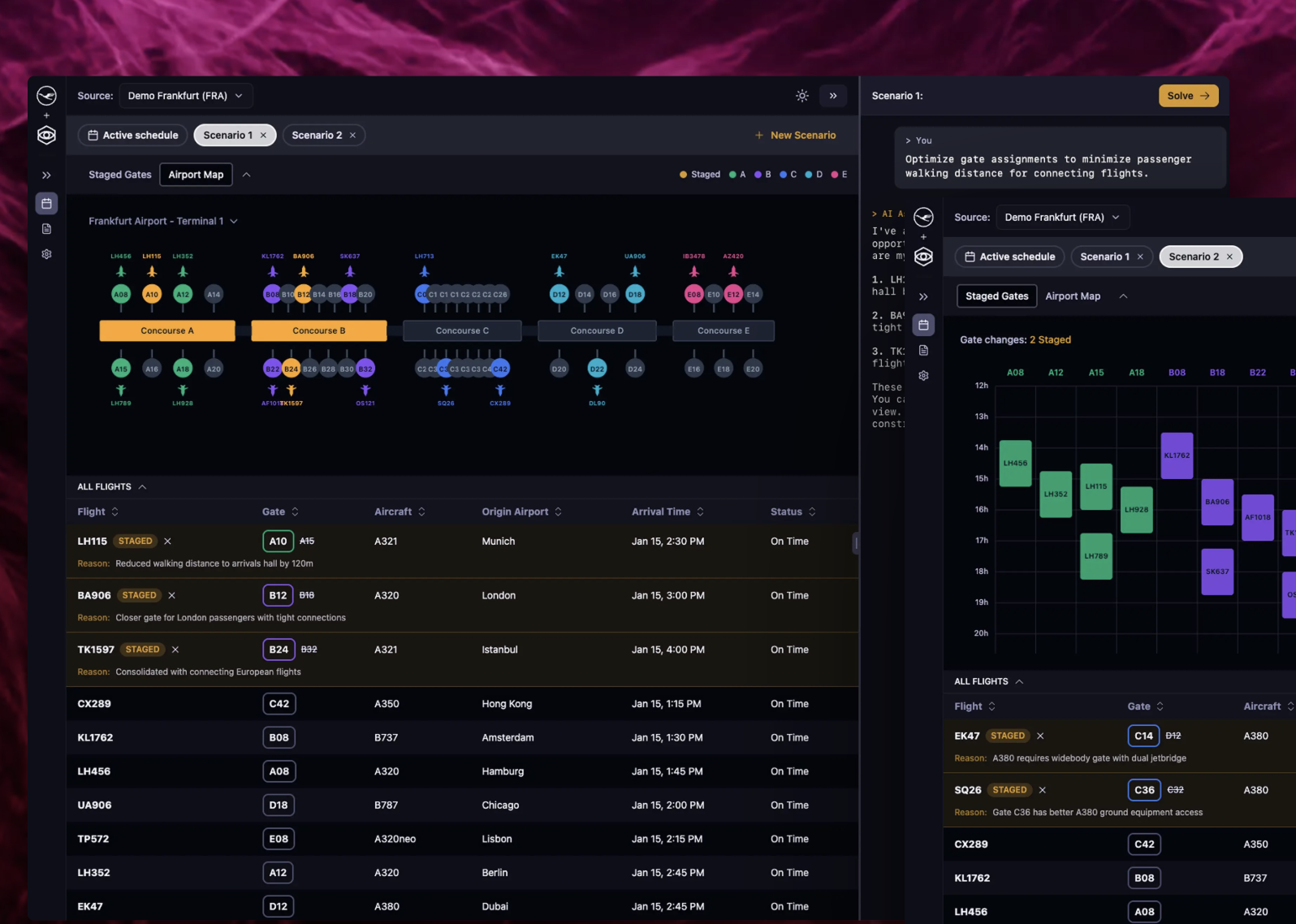Image resolution: width=1296 pixels, height=924 pixels.
Task: Click the airline logo at top left
Action: click(46, 96)
